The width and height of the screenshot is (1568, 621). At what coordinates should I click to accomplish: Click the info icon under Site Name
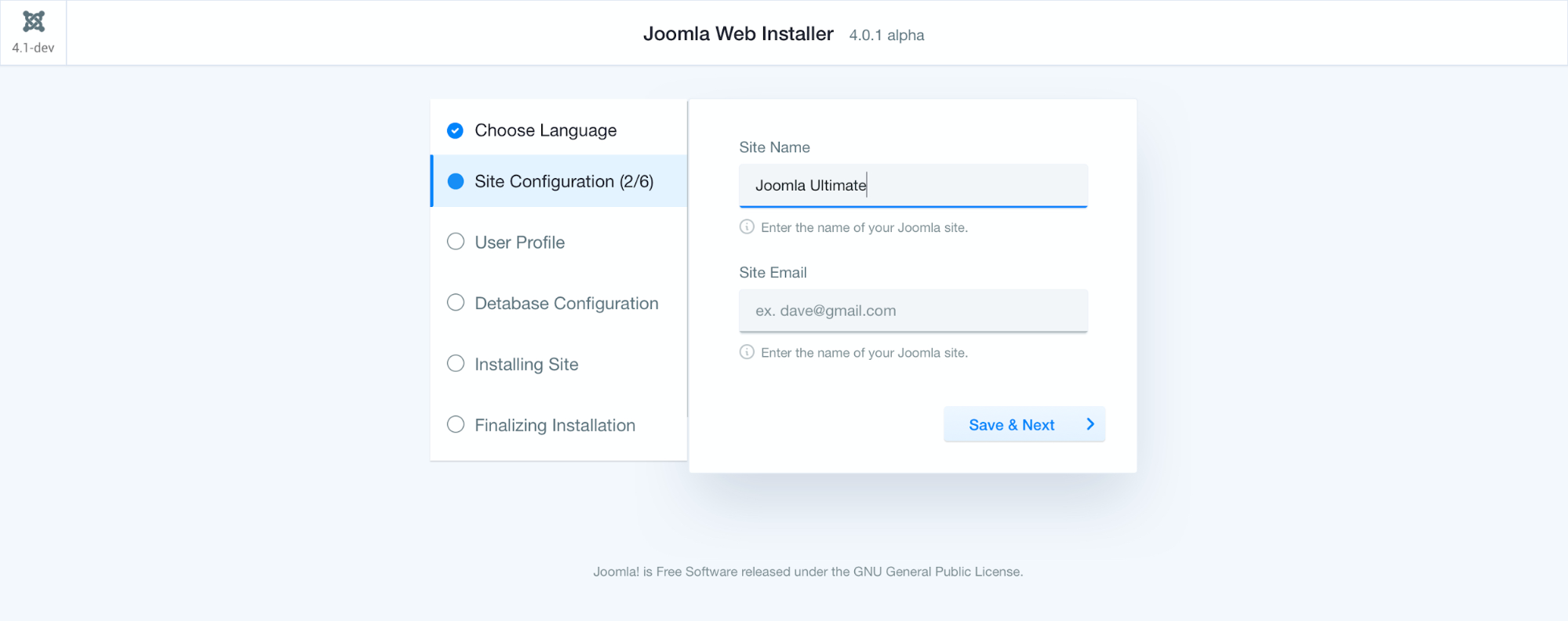(x=747, y=227)
